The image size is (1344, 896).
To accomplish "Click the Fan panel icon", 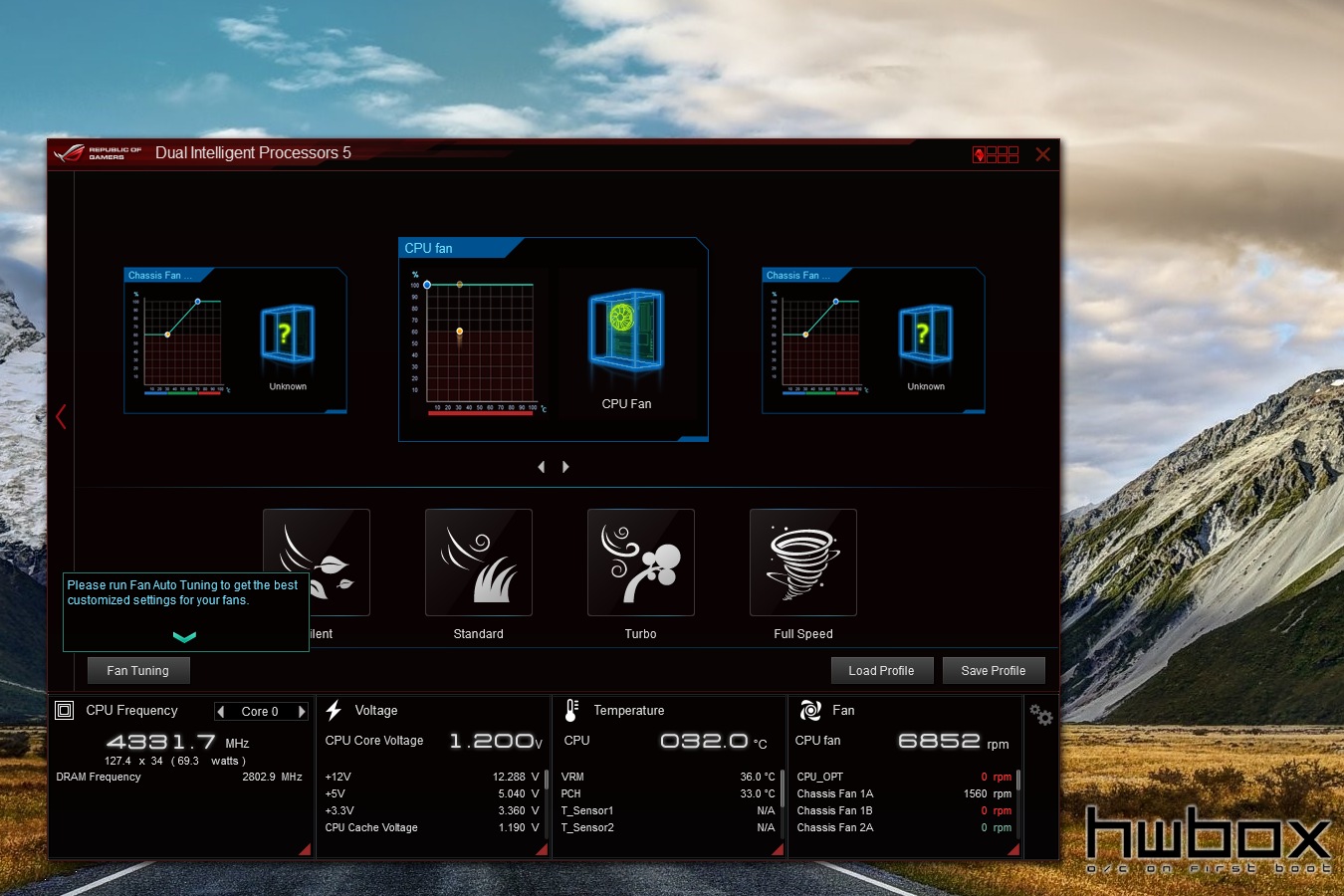I will 810,710.
